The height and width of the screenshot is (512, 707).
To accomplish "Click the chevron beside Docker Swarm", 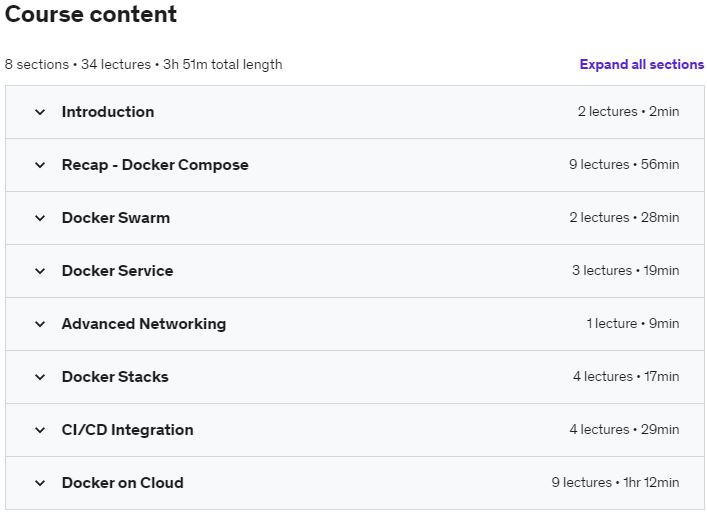I will [x=40, y=218].
